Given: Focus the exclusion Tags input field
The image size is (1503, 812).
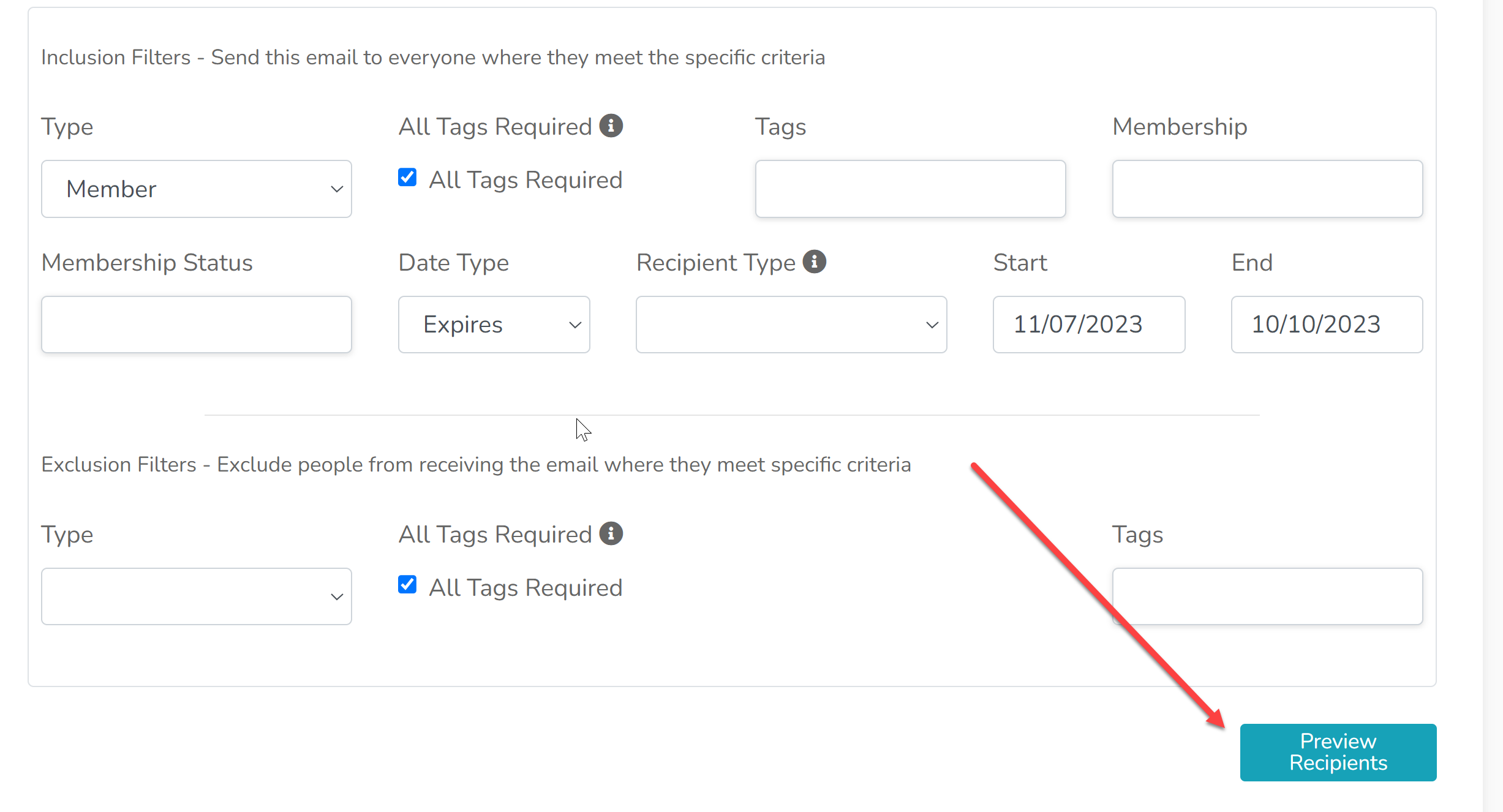Looking at the screenshot, I should (1267, 596).
